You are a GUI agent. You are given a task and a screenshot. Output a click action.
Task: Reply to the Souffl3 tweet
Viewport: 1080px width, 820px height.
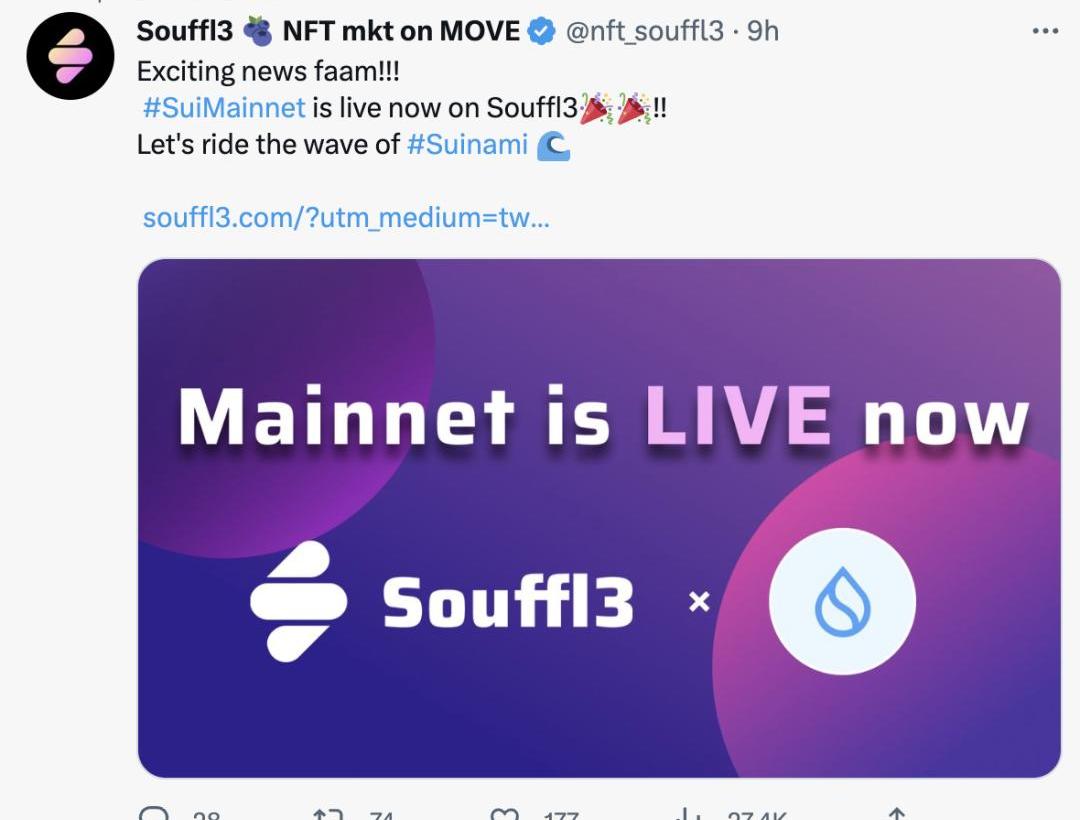[x=155, y=814]
